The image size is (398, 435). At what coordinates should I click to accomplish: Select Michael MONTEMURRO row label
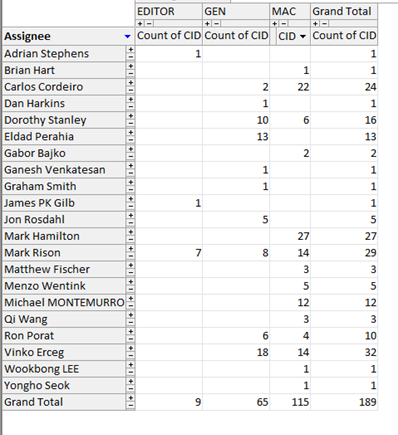[64, 303]
